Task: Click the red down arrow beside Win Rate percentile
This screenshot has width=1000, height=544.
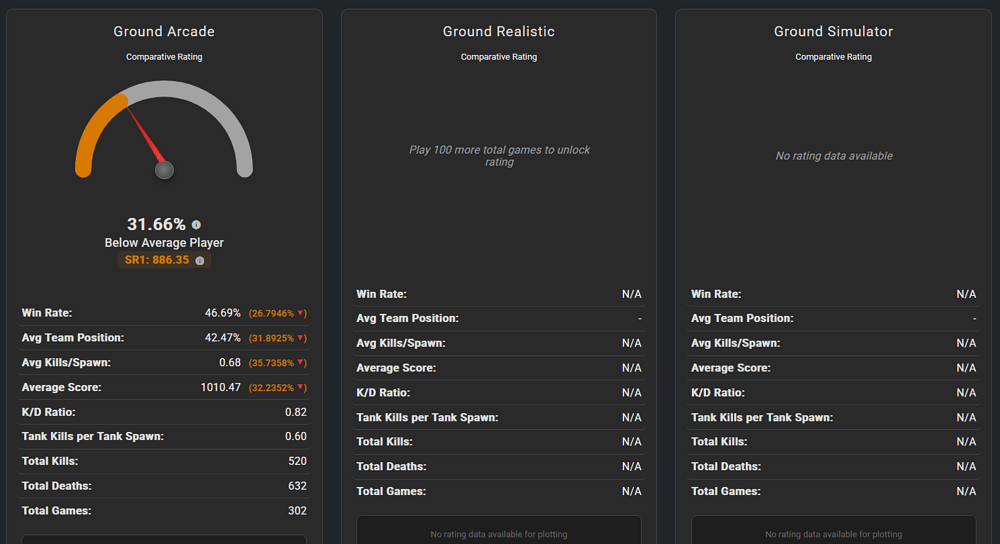Action: [x=302, y=313]
